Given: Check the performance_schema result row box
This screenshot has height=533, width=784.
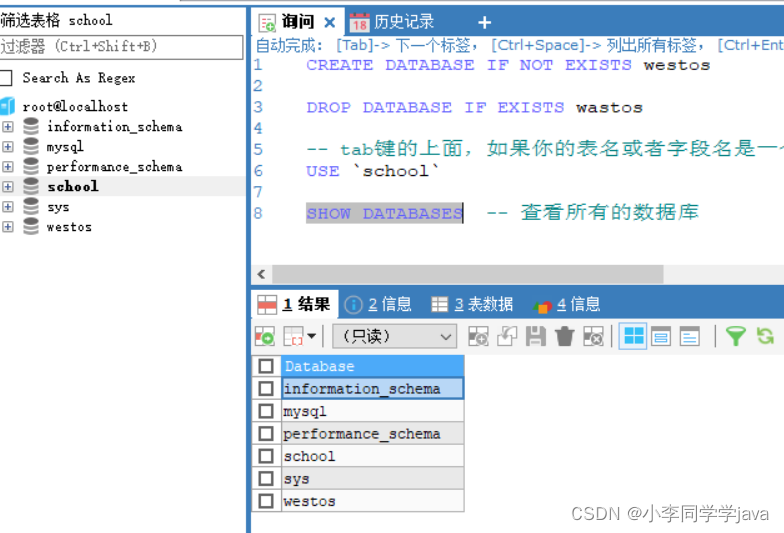Looking at the screenshot, I should click(266, 434).
